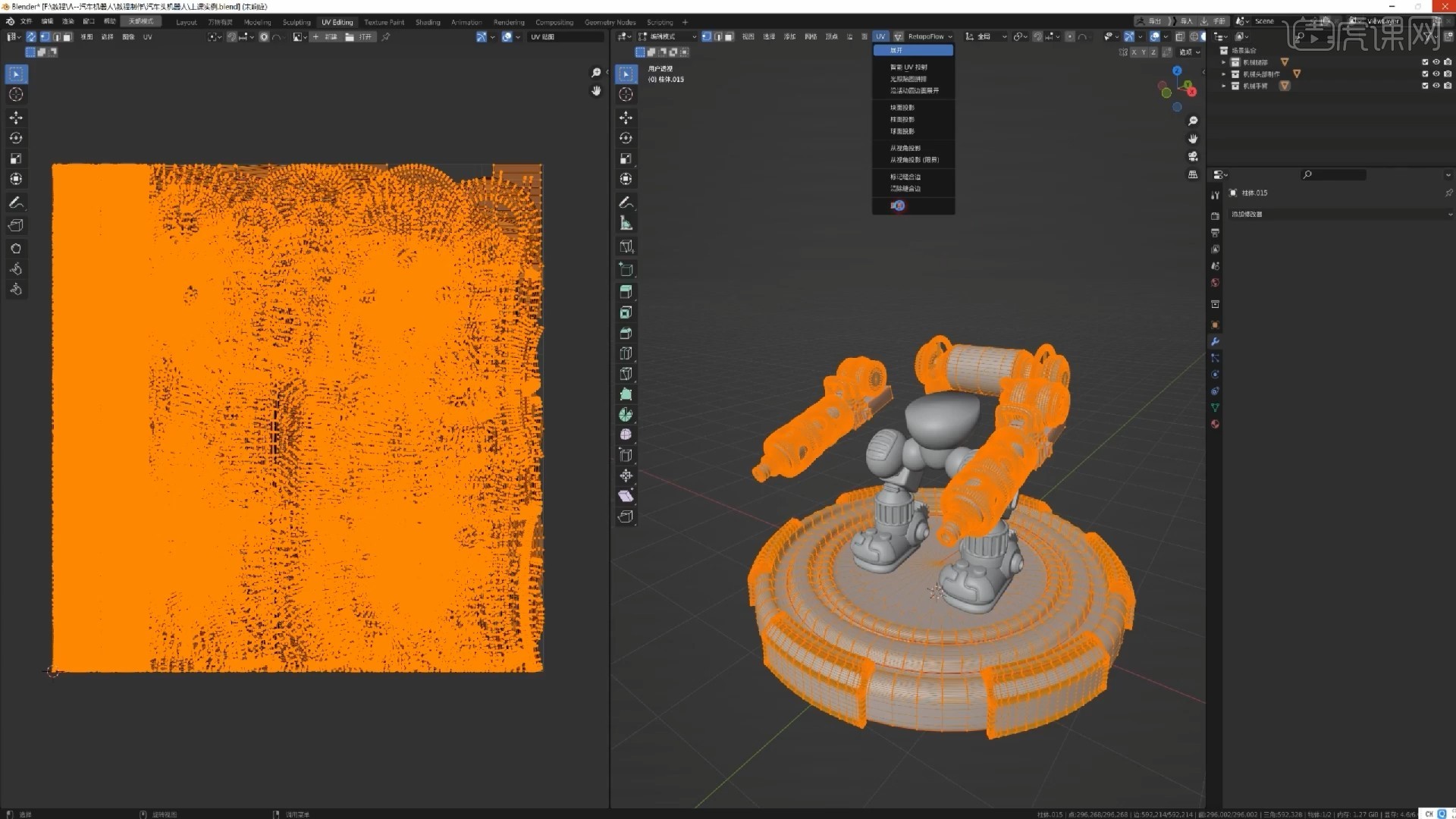Select the Scale tool in the 3D viewport toolbar

point(626,158)
